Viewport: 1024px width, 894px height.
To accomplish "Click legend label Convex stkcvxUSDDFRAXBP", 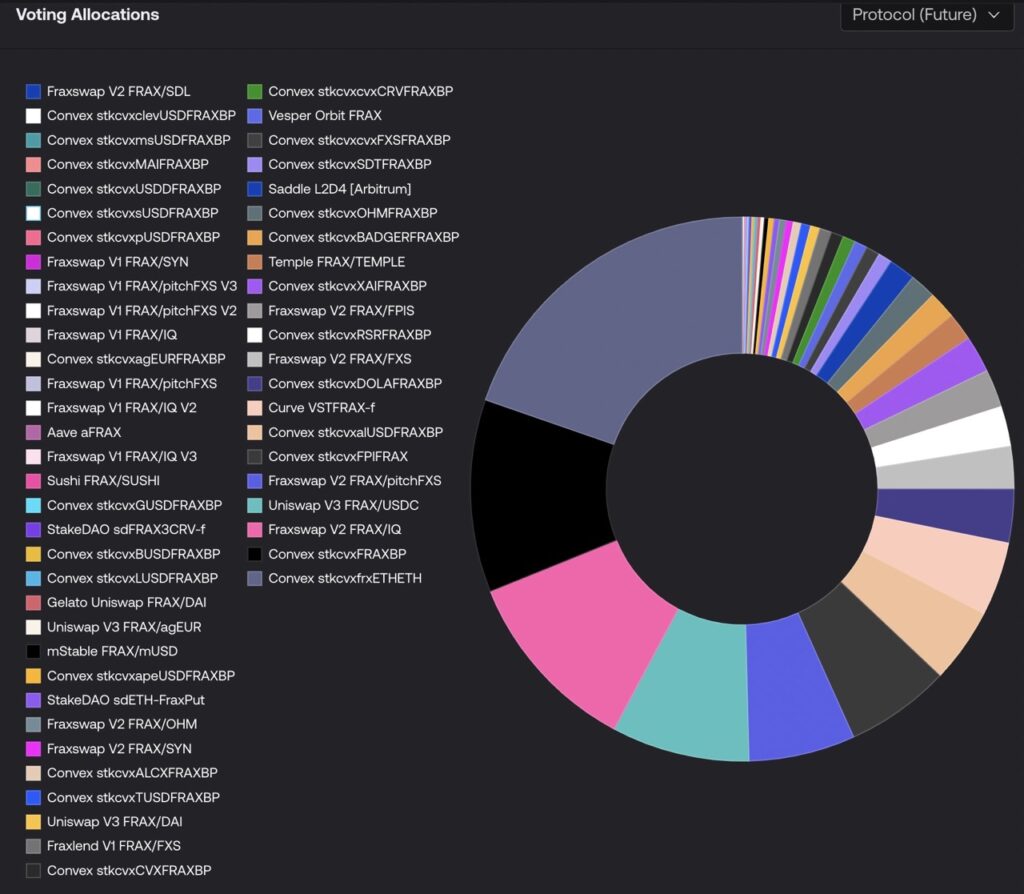I will (134, 189).
